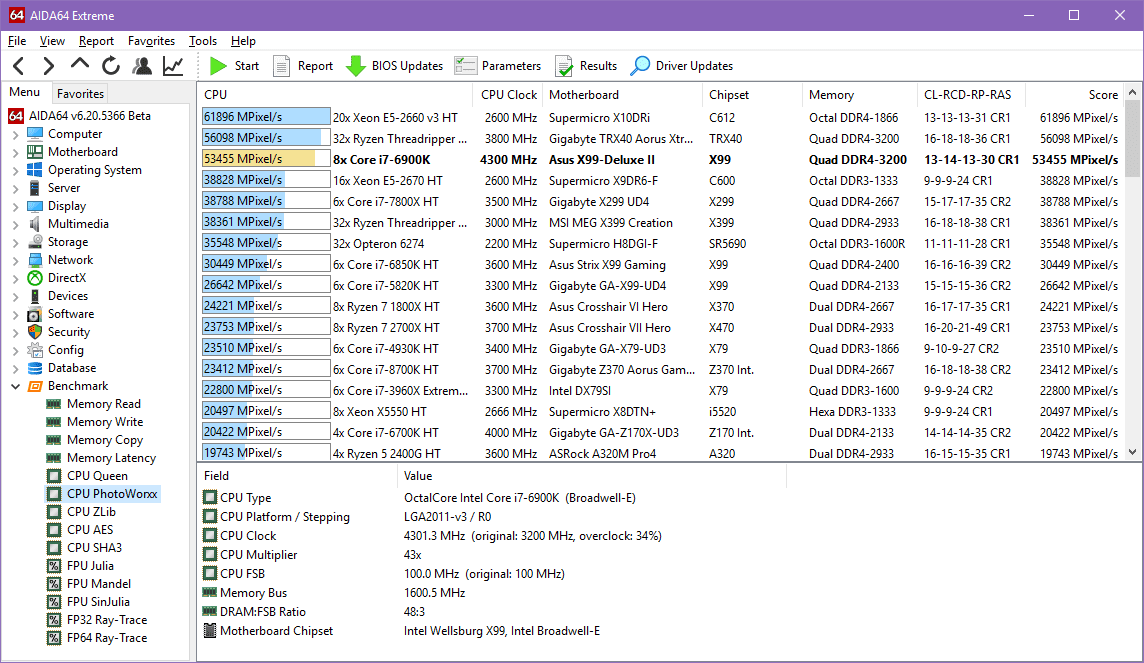
Task: Collapse the Benchmark tree node
Action: [x=15, y=386]
